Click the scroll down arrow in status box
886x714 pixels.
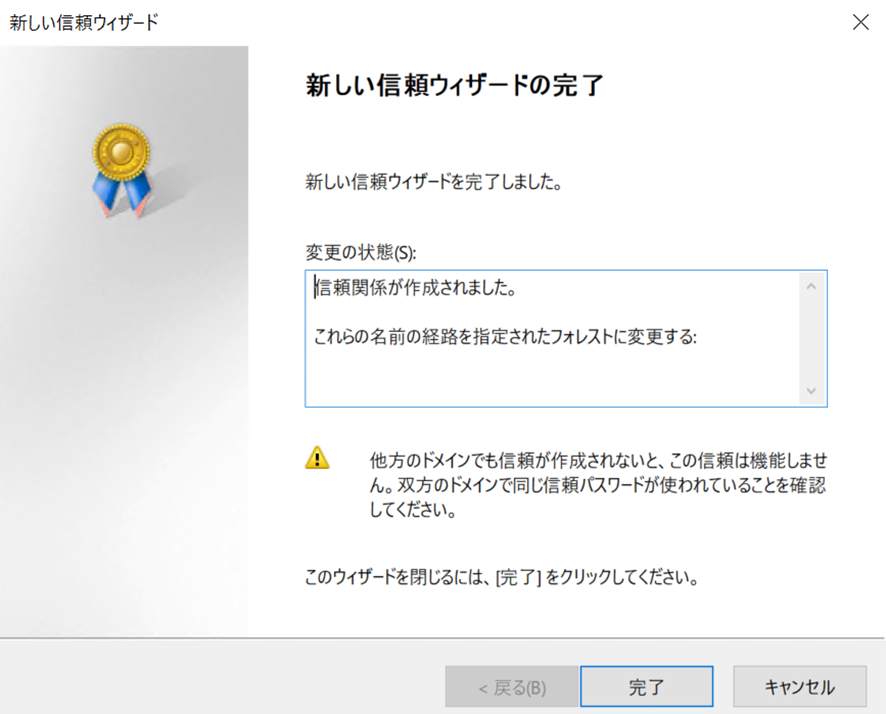tap(811, 391)
